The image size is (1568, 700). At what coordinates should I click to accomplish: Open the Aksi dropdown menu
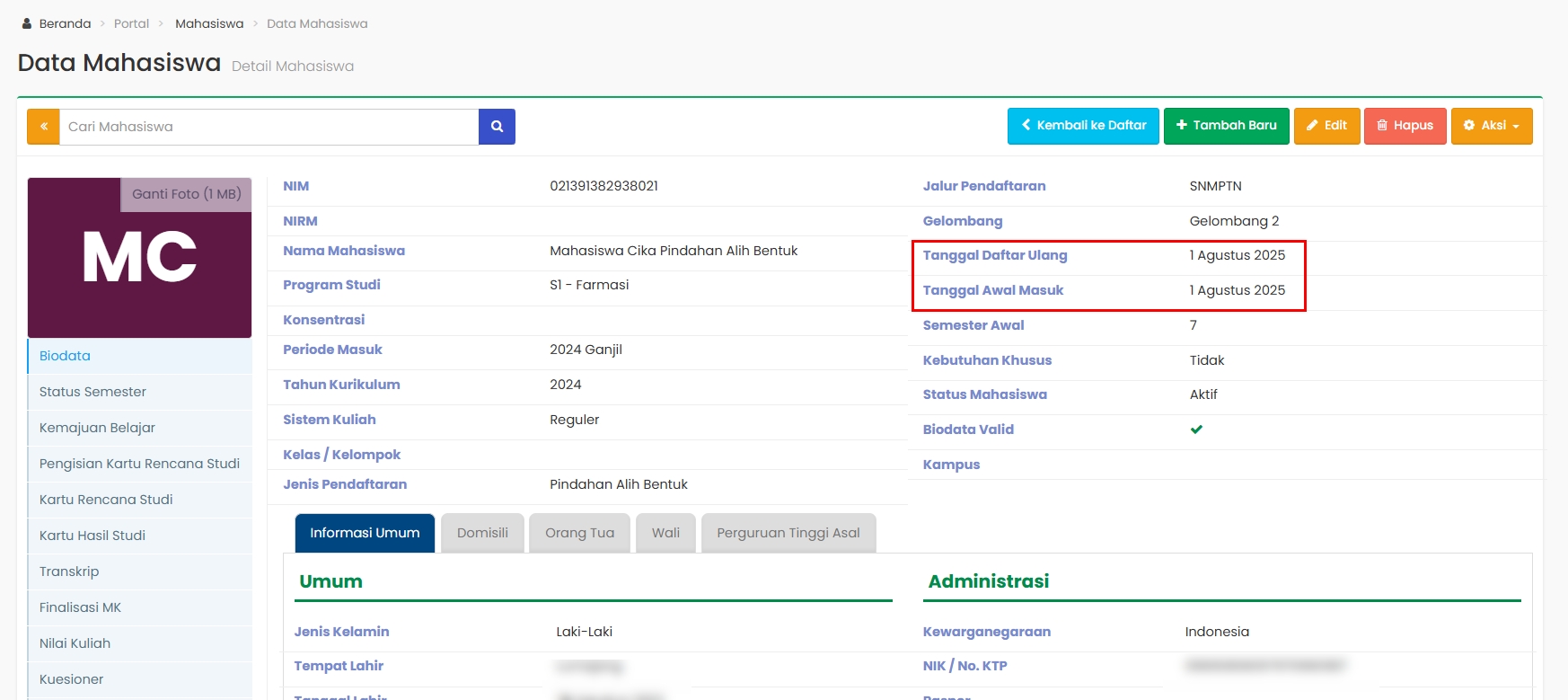click(1491, 126)
